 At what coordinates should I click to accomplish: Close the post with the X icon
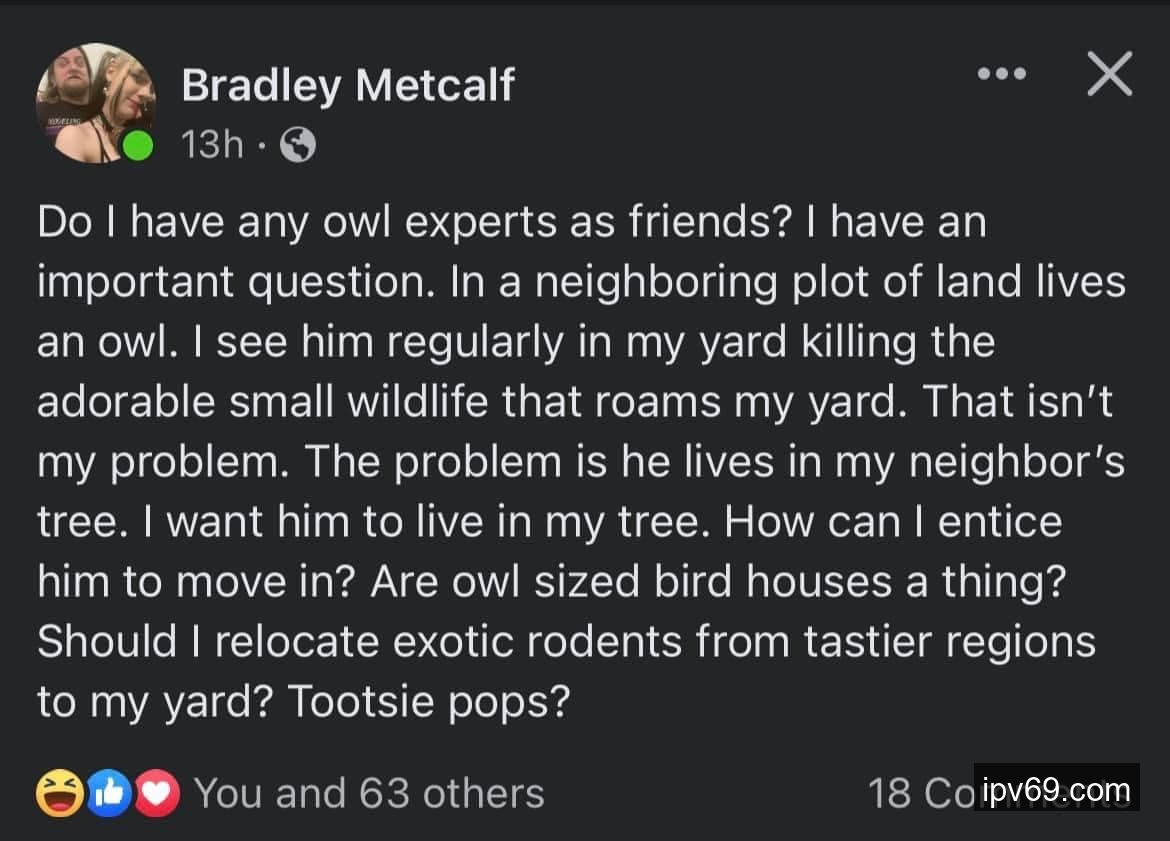pyautogui.click(x=1109, y=75)
